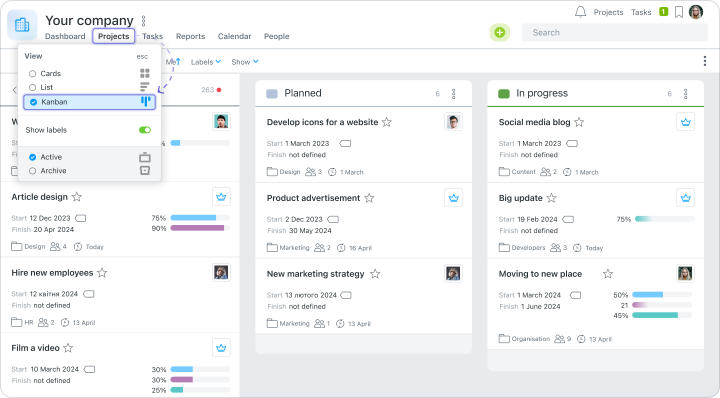Open the In progress column options menu

[x=686, y=94]
